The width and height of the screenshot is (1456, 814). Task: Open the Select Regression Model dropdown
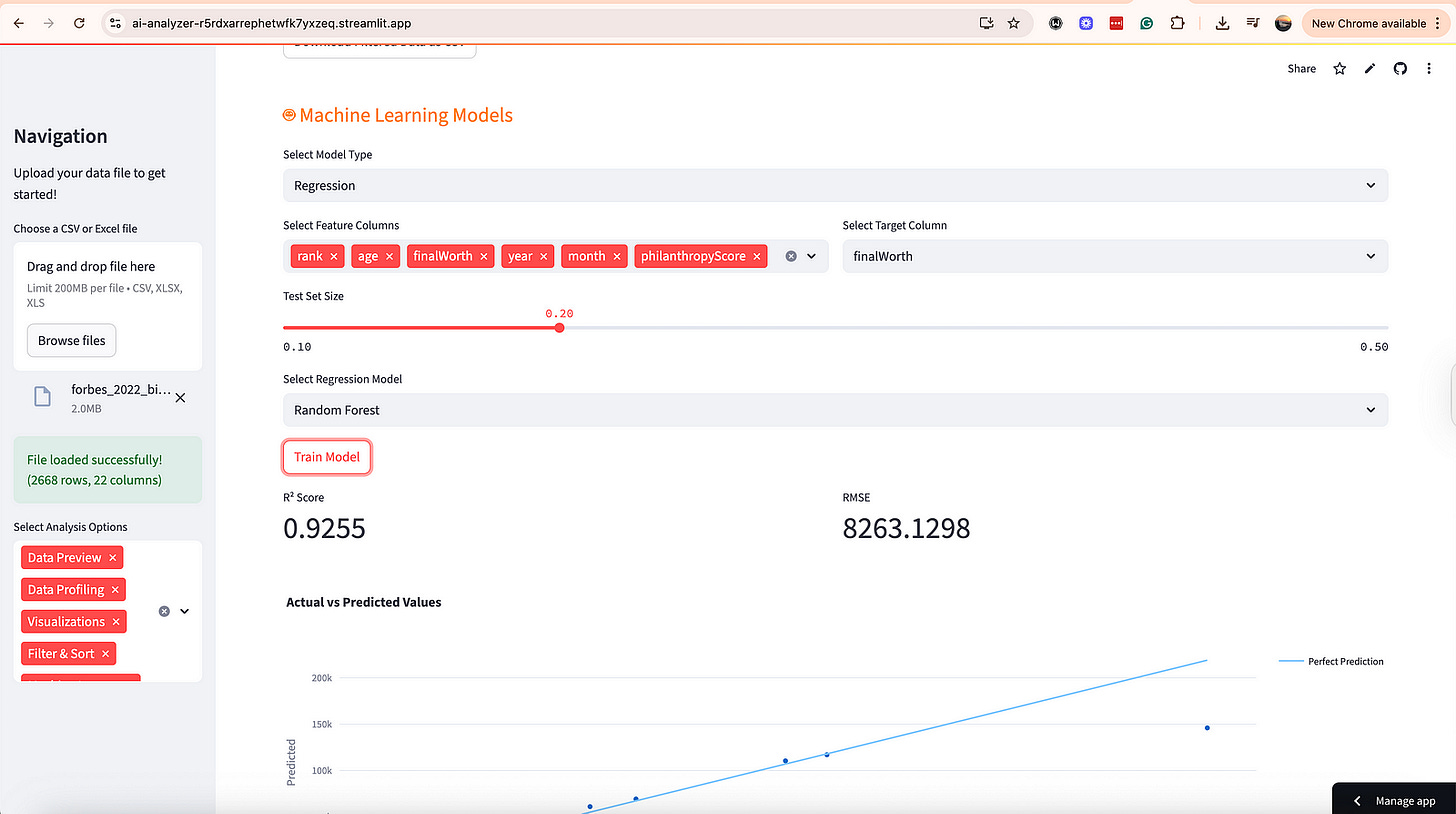click(x=835, y=410)
